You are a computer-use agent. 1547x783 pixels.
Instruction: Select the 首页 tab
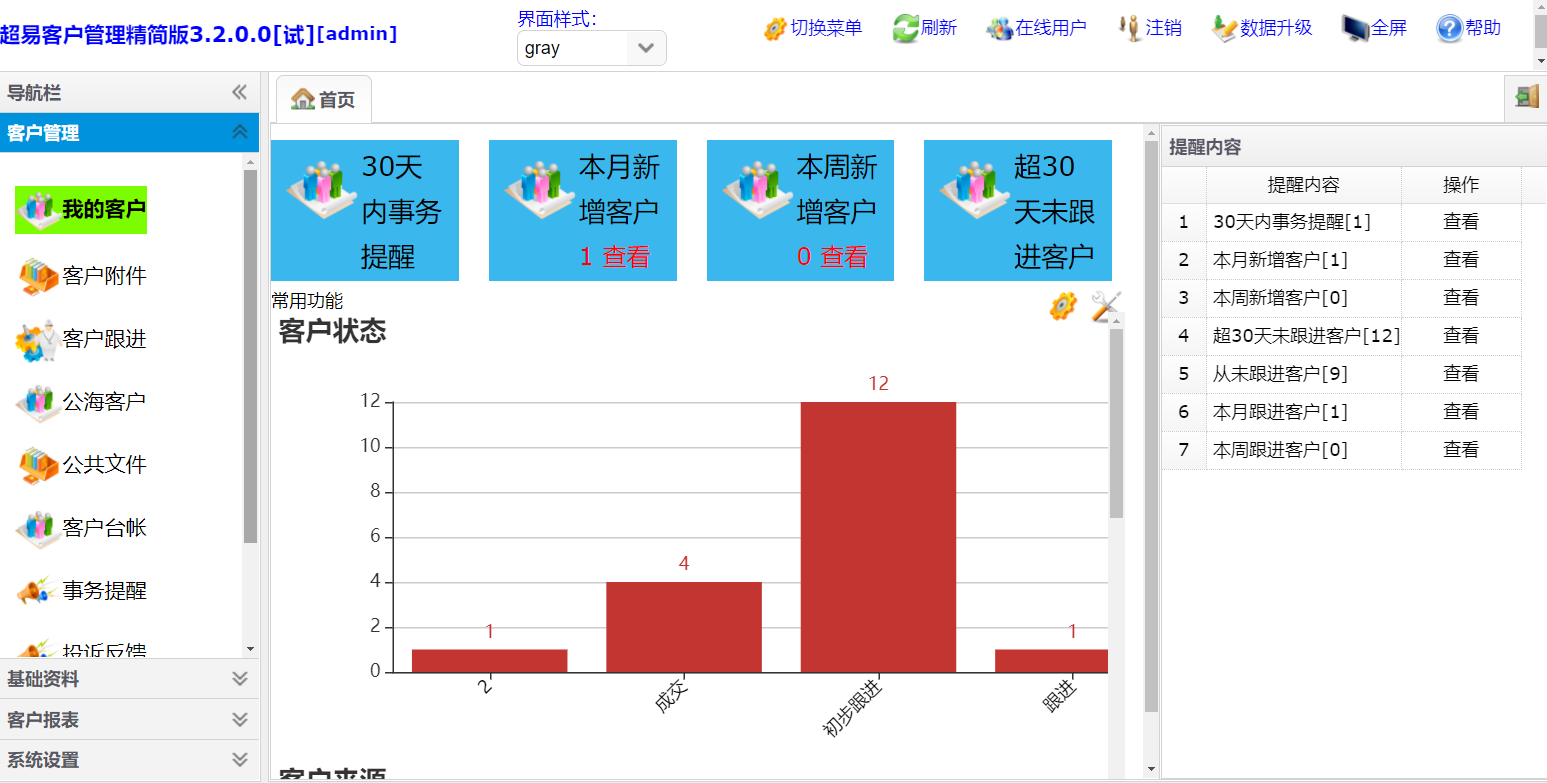[x=323, y=100]
